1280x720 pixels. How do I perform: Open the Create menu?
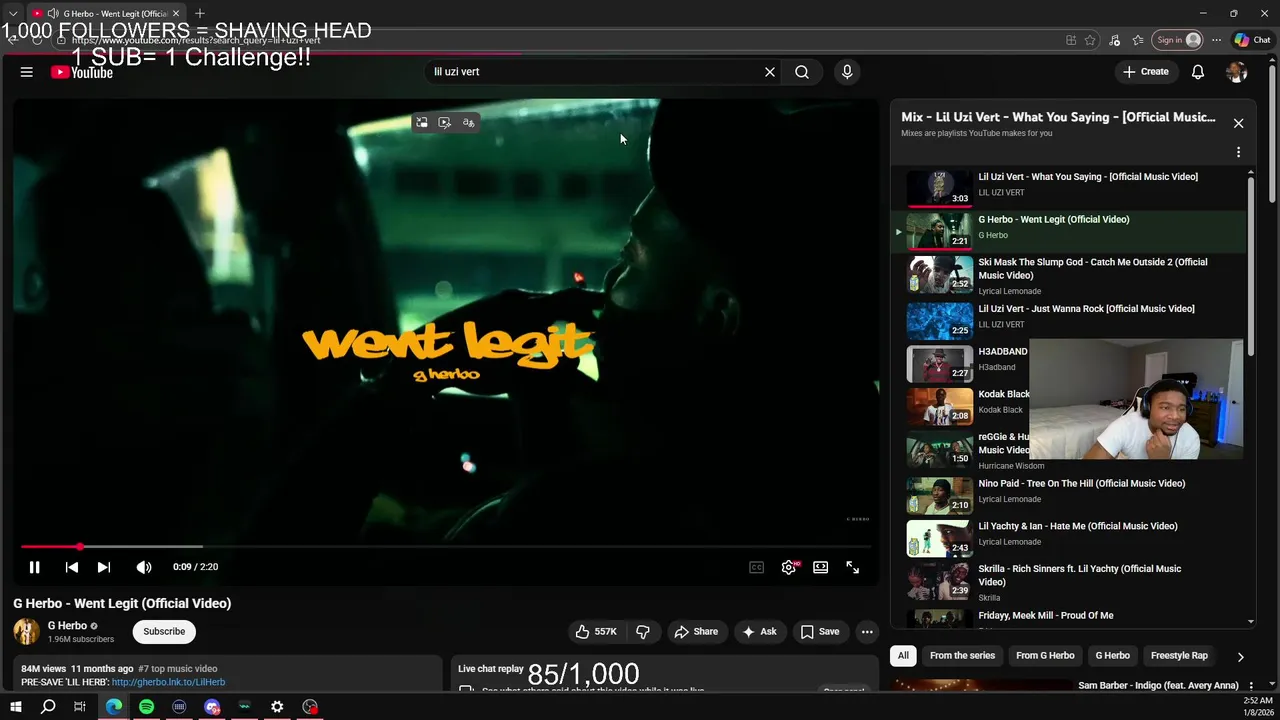tap(1146, 72)
